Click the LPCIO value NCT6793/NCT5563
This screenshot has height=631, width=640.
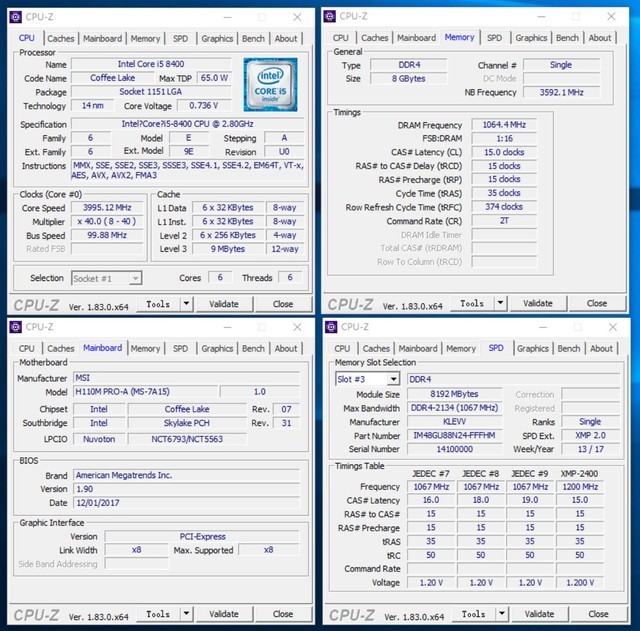click(x=187, y=439)
